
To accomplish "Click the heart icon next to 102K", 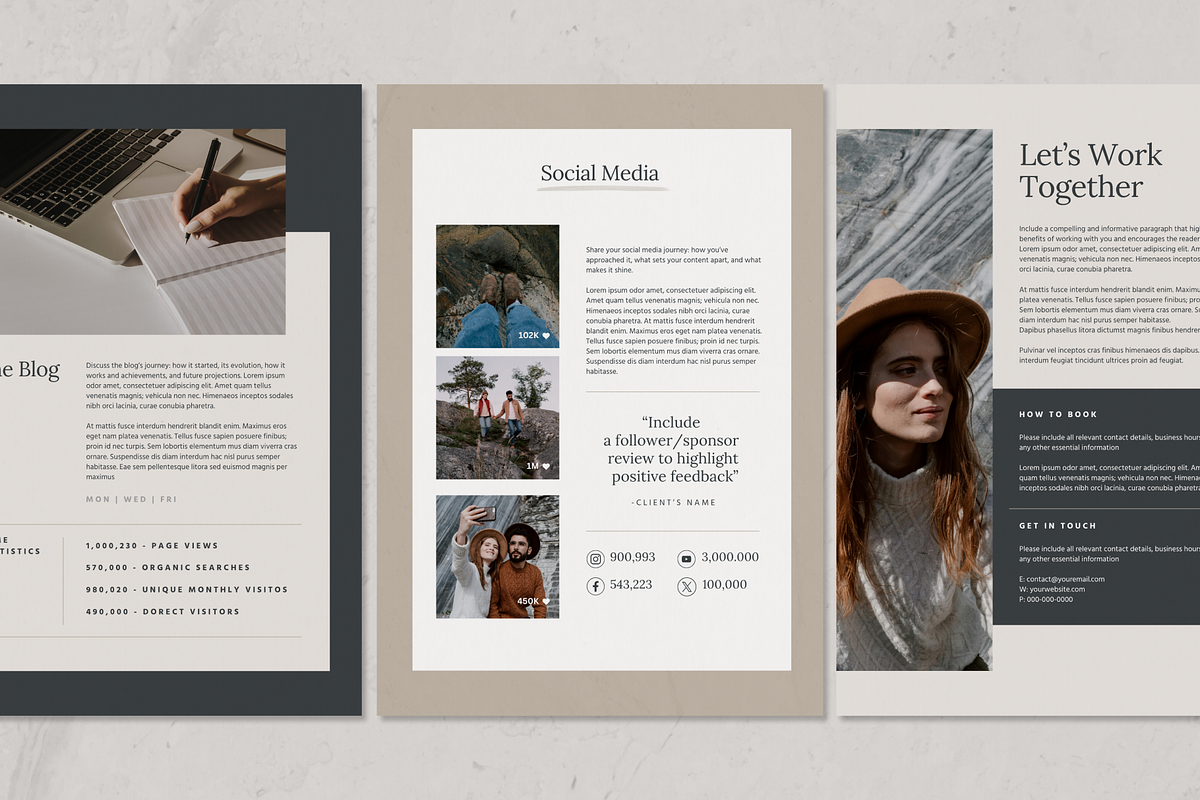I will (546, 337).
